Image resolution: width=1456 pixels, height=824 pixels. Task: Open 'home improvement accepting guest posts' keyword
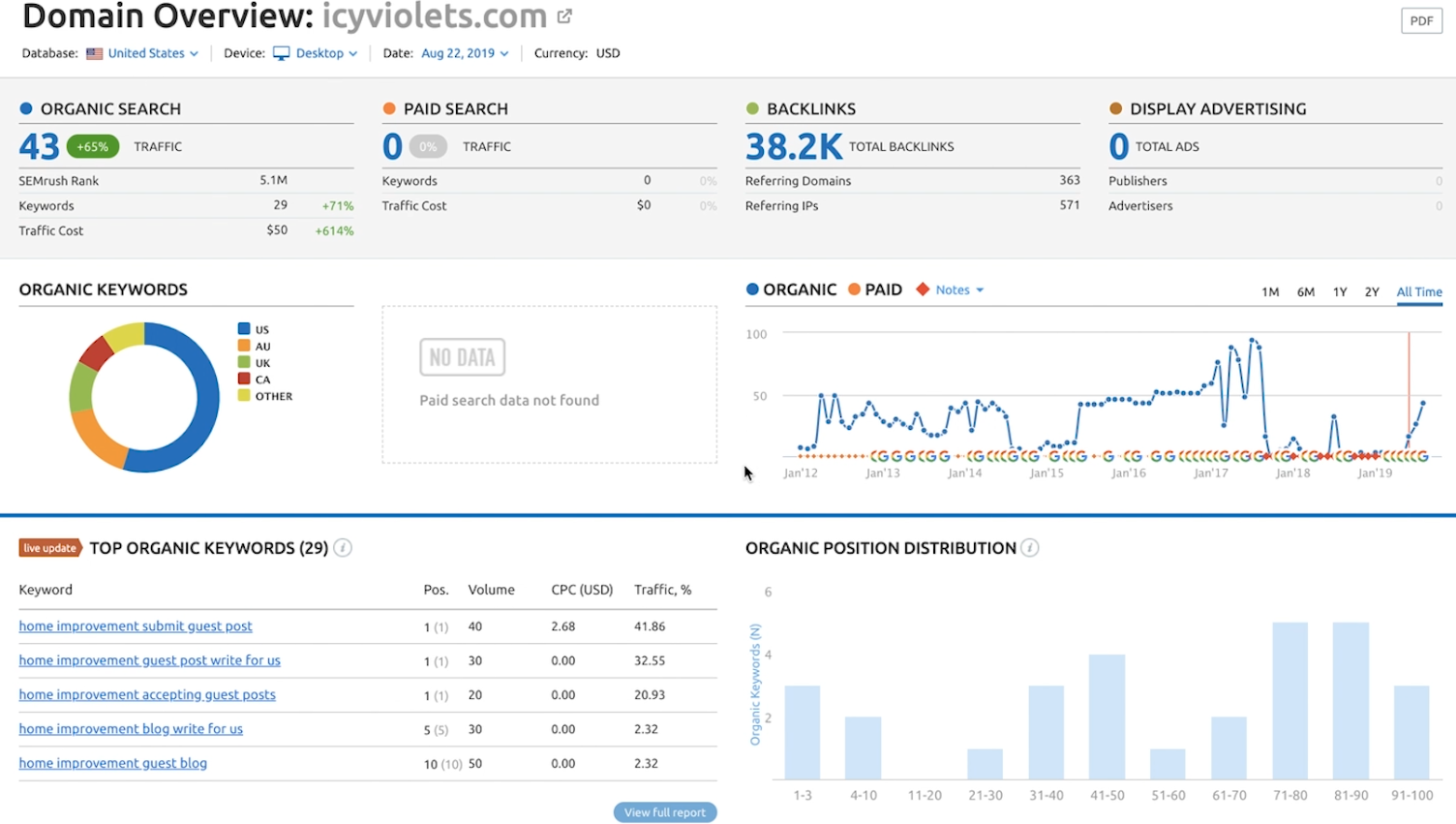[x=147, y=694]
